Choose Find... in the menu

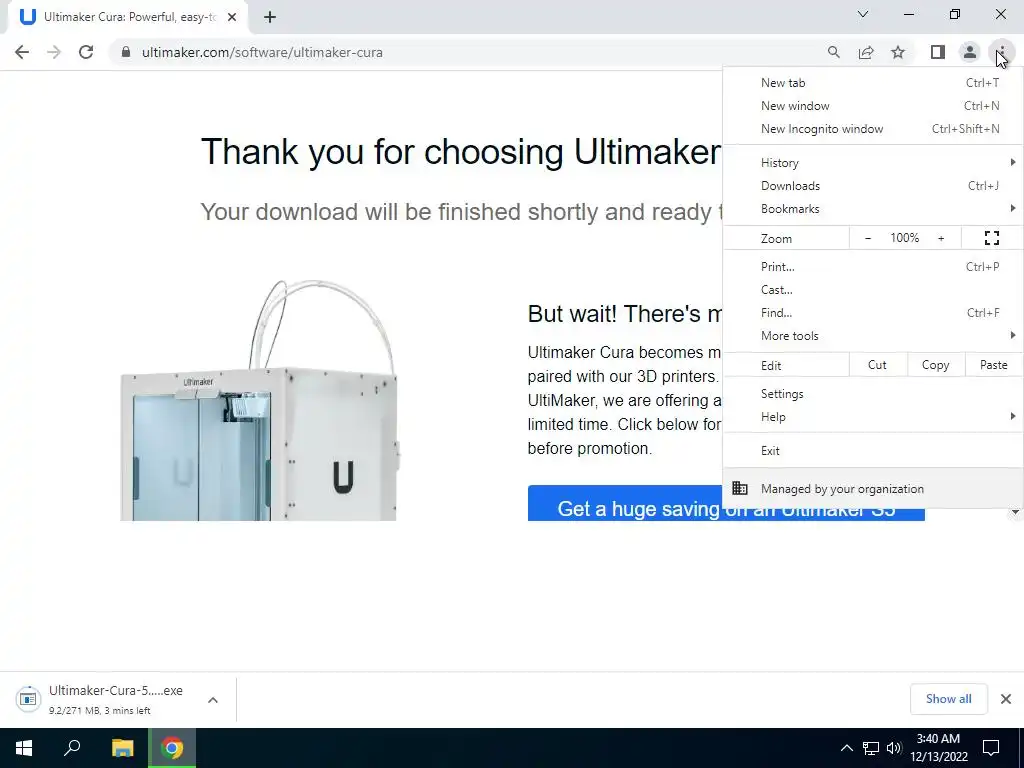point(872,313)
